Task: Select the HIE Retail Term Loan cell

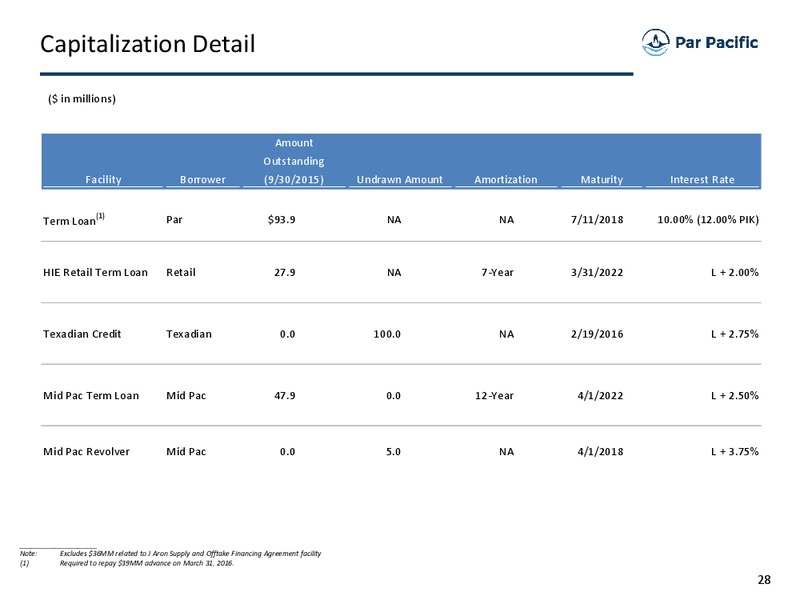Action: pos(95,272)
